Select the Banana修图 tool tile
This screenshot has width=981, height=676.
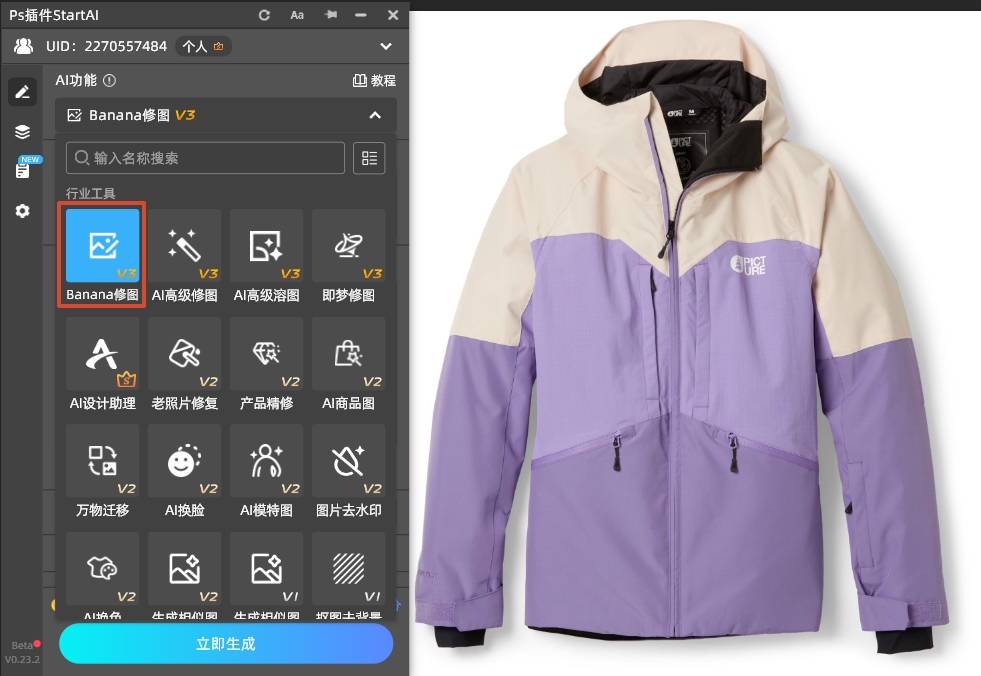coord(102,246)
